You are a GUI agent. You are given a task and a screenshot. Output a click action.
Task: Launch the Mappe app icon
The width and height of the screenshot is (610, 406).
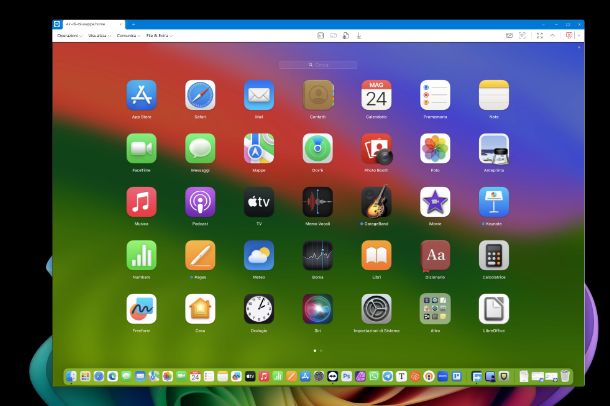coord(259,148)
